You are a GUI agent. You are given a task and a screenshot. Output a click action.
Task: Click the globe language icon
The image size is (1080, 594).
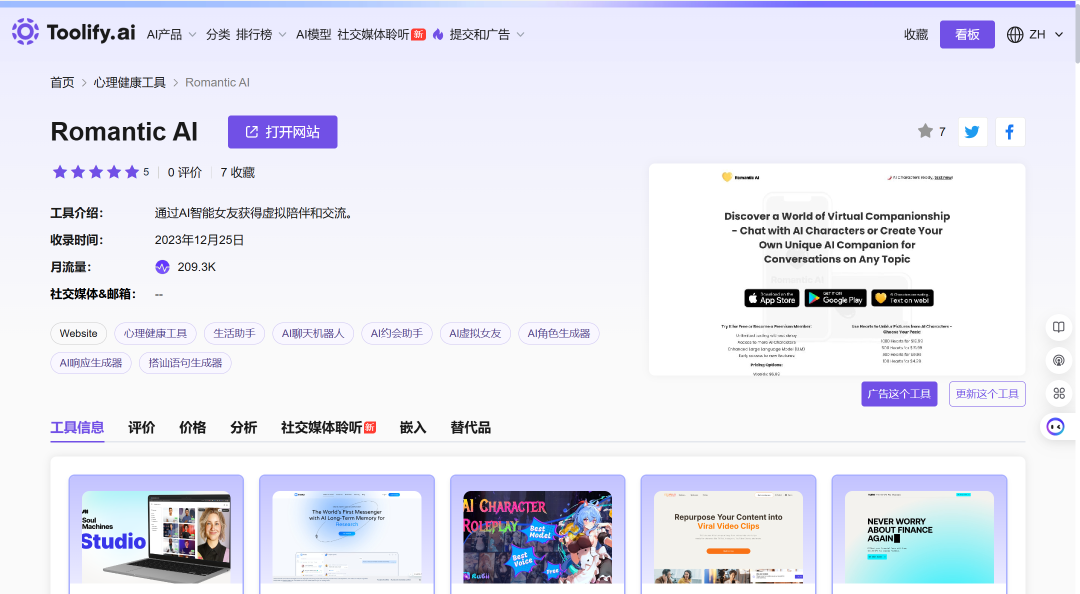pos(1015,34)
